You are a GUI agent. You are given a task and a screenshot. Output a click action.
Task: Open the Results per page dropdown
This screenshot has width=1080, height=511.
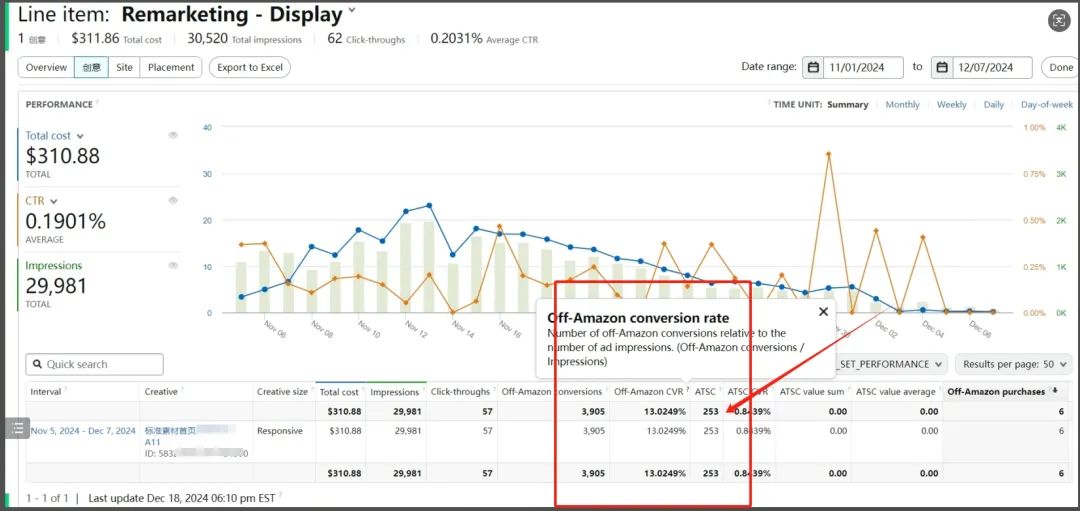click(1013, 364)
